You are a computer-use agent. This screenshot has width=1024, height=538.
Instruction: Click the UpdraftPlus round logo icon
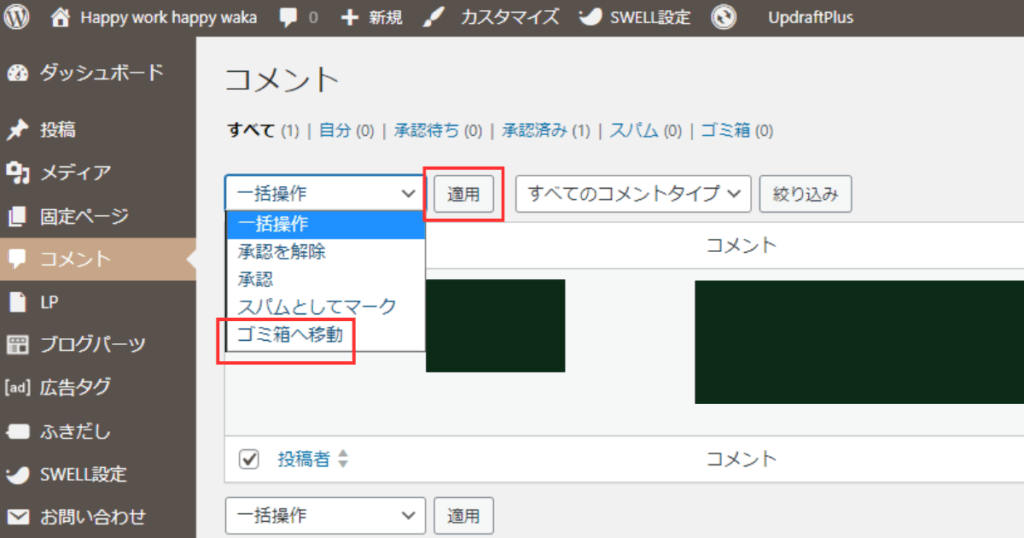(724, 17)
